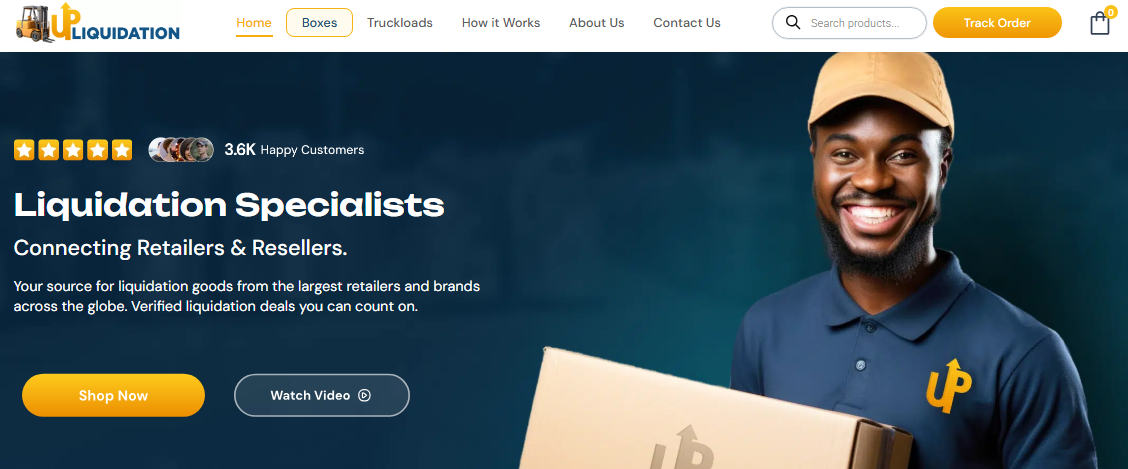Click the forklift icon in the logo
1128x469 pixels.
coord(33,22)
